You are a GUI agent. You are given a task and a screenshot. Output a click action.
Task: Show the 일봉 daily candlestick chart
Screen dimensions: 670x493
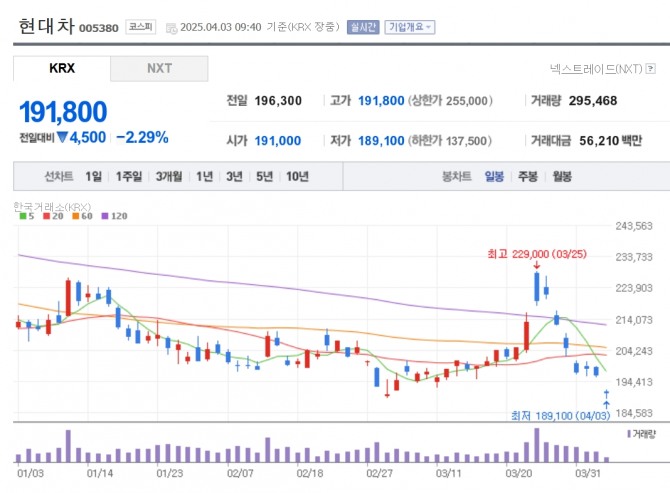[x=494, y=176]
